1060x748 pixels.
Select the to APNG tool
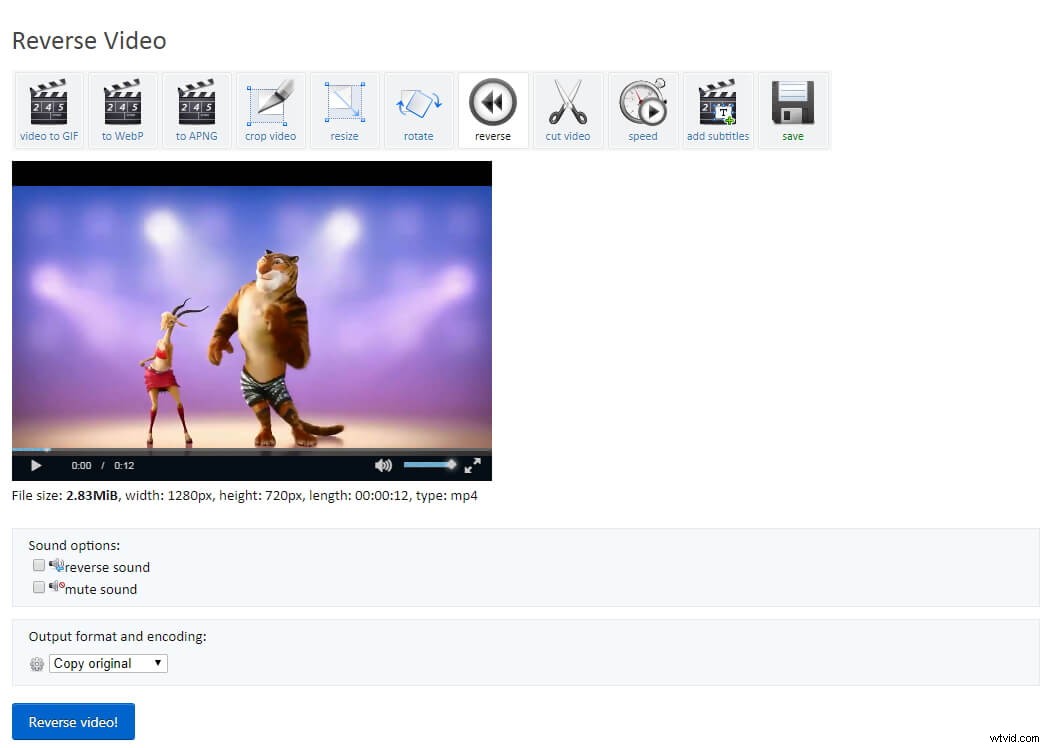click(x=196, y=108)
